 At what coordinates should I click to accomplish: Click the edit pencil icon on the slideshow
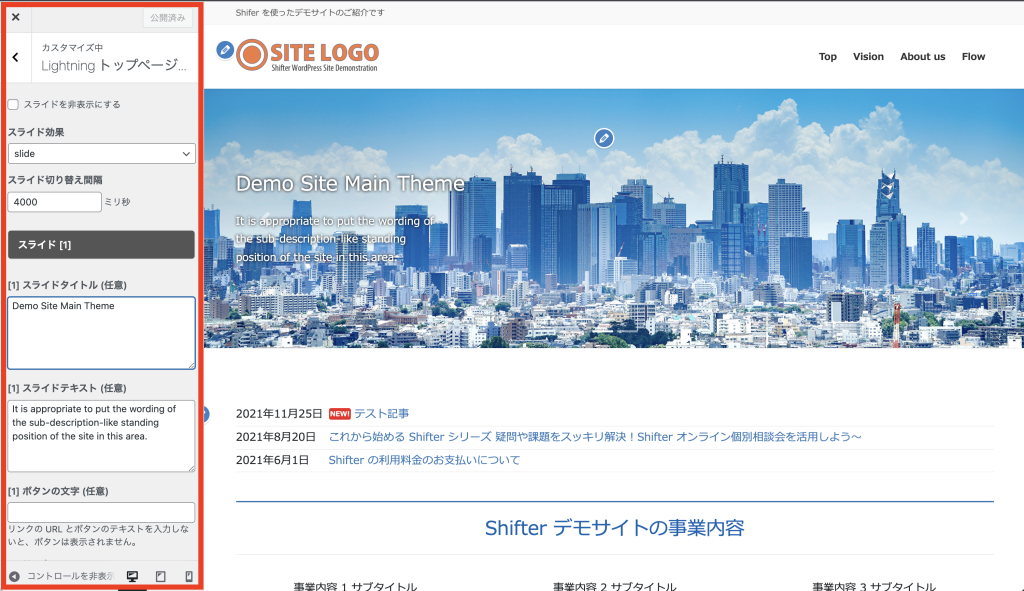[x=603, y=138]
